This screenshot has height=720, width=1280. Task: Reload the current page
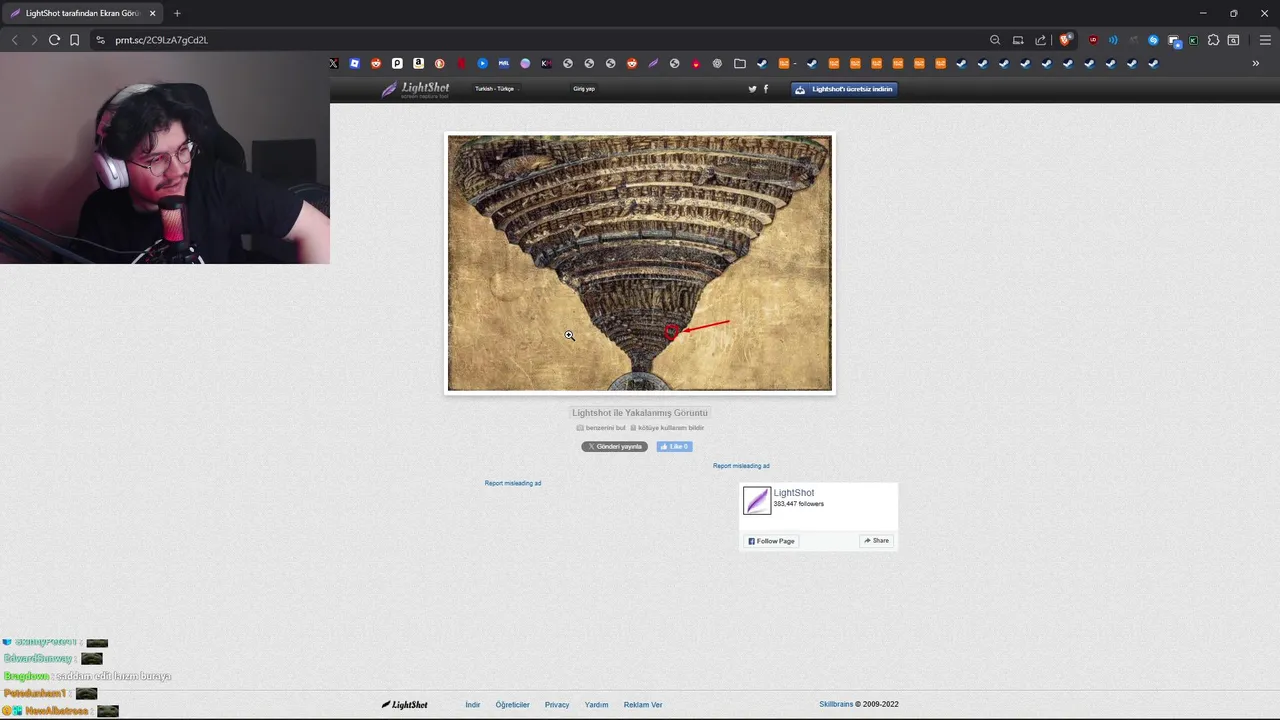(x=54, y=40)
